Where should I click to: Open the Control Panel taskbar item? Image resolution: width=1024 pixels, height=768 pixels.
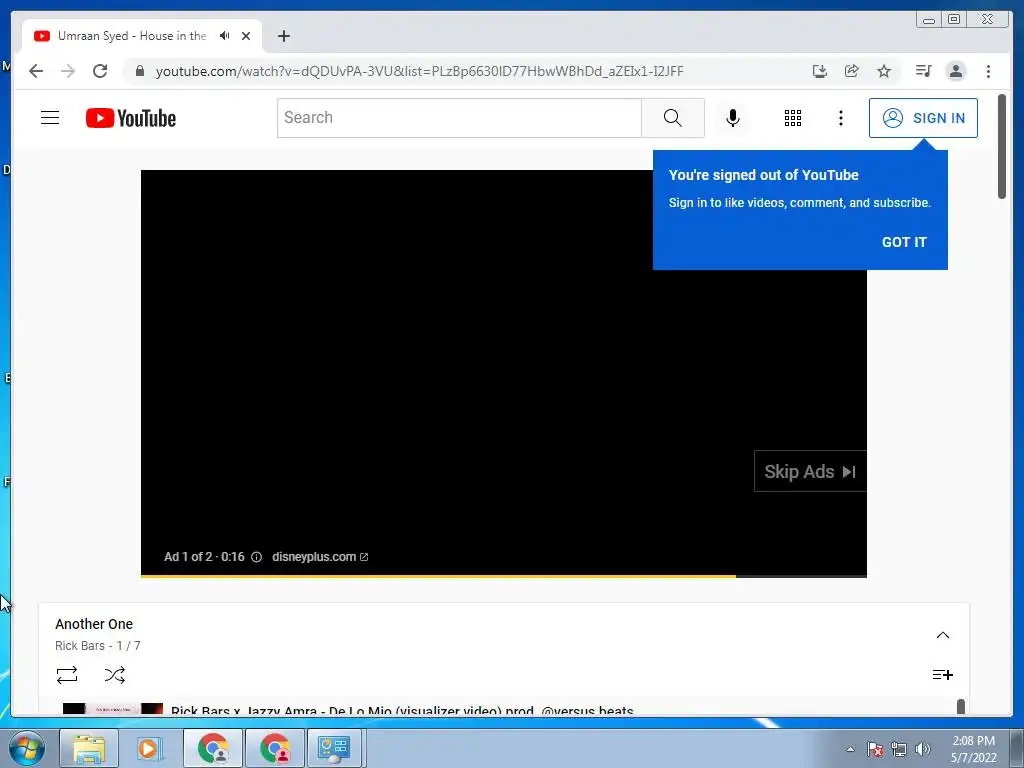334,748
